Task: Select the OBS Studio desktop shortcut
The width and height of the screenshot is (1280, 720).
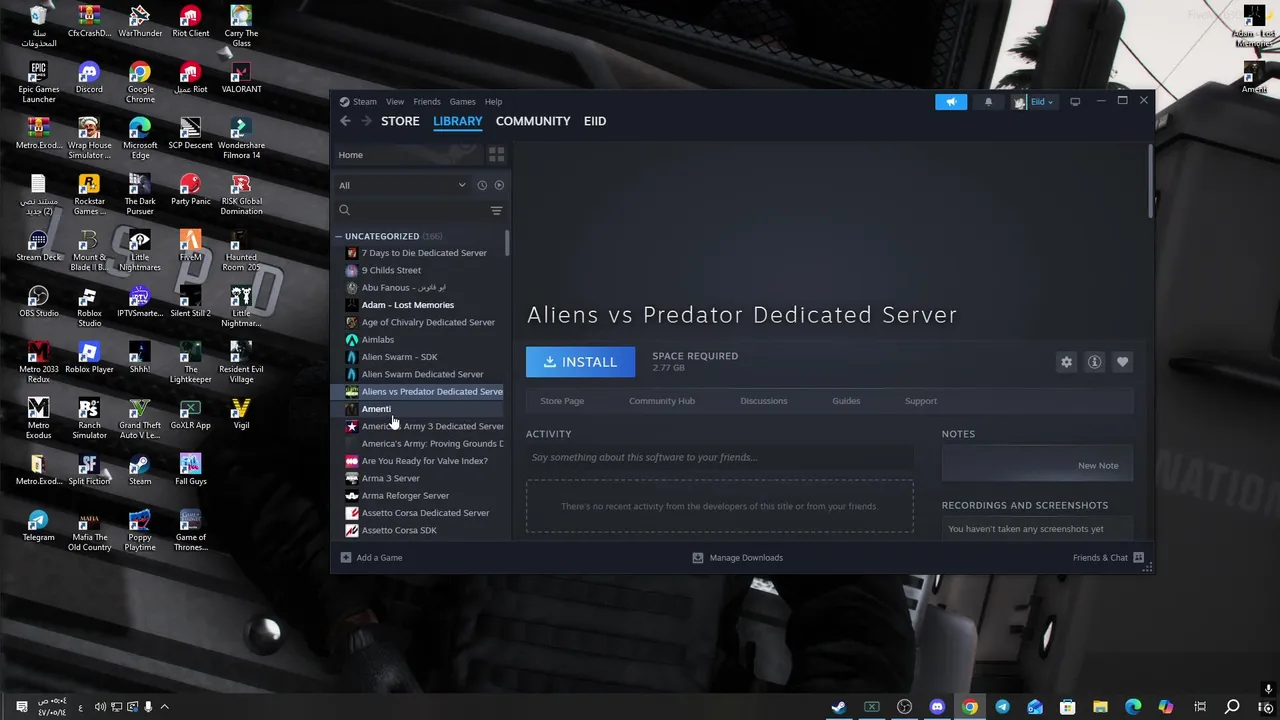Action: tap(38, 302)
